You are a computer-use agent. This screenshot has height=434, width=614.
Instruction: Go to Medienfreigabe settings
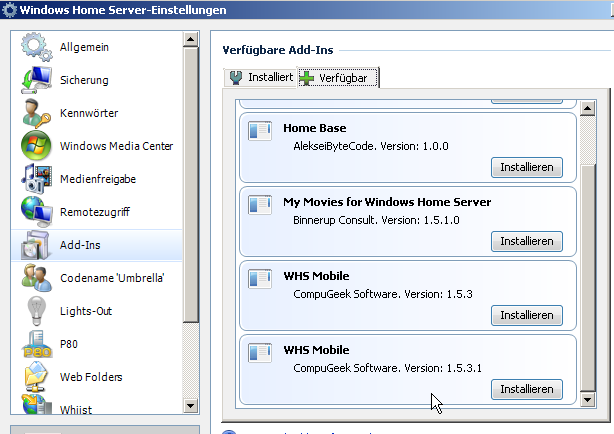point(98,179)
